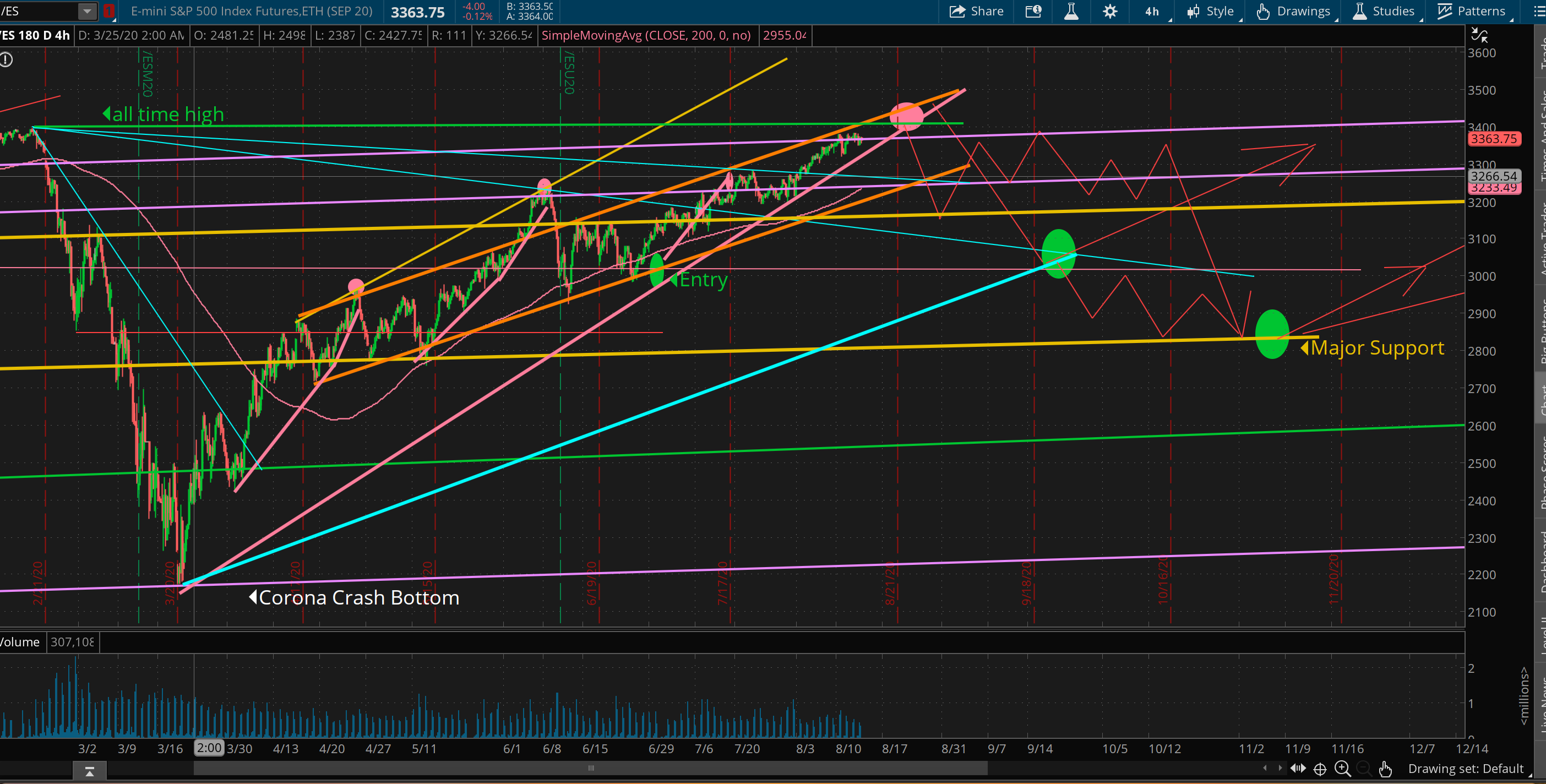Image resolution: width=1546 pixels, height=784 pixels.
Task: Toggle the volume subgraph collapse arrow
Action: point(89,772)
